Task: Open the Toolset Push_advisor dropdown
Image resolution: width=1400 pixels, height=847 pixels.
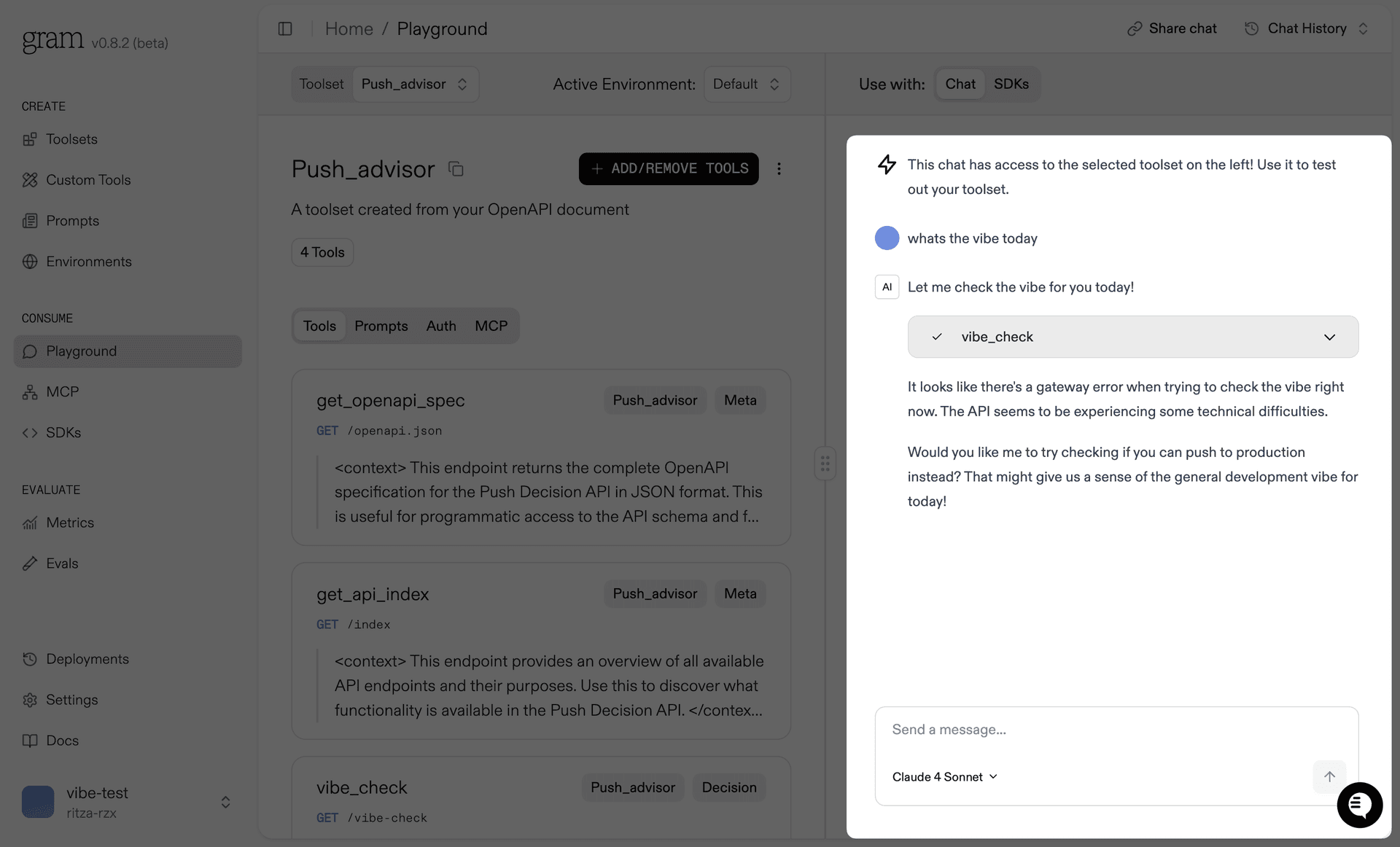Action: [414, 84]
